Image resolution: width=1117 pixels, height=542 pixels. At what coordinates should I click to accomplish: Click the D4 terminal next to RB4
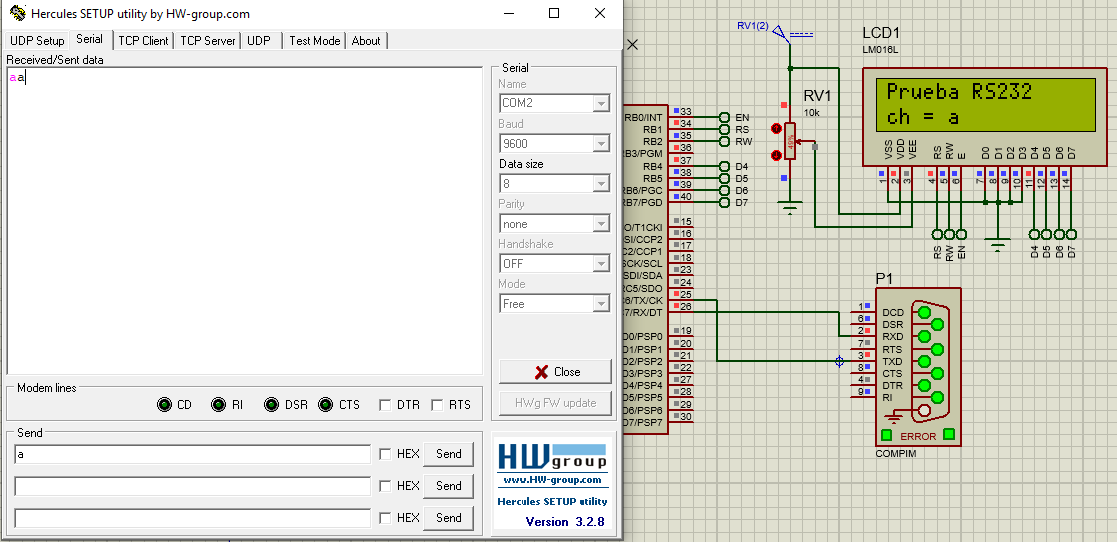[x=724, y=166]
